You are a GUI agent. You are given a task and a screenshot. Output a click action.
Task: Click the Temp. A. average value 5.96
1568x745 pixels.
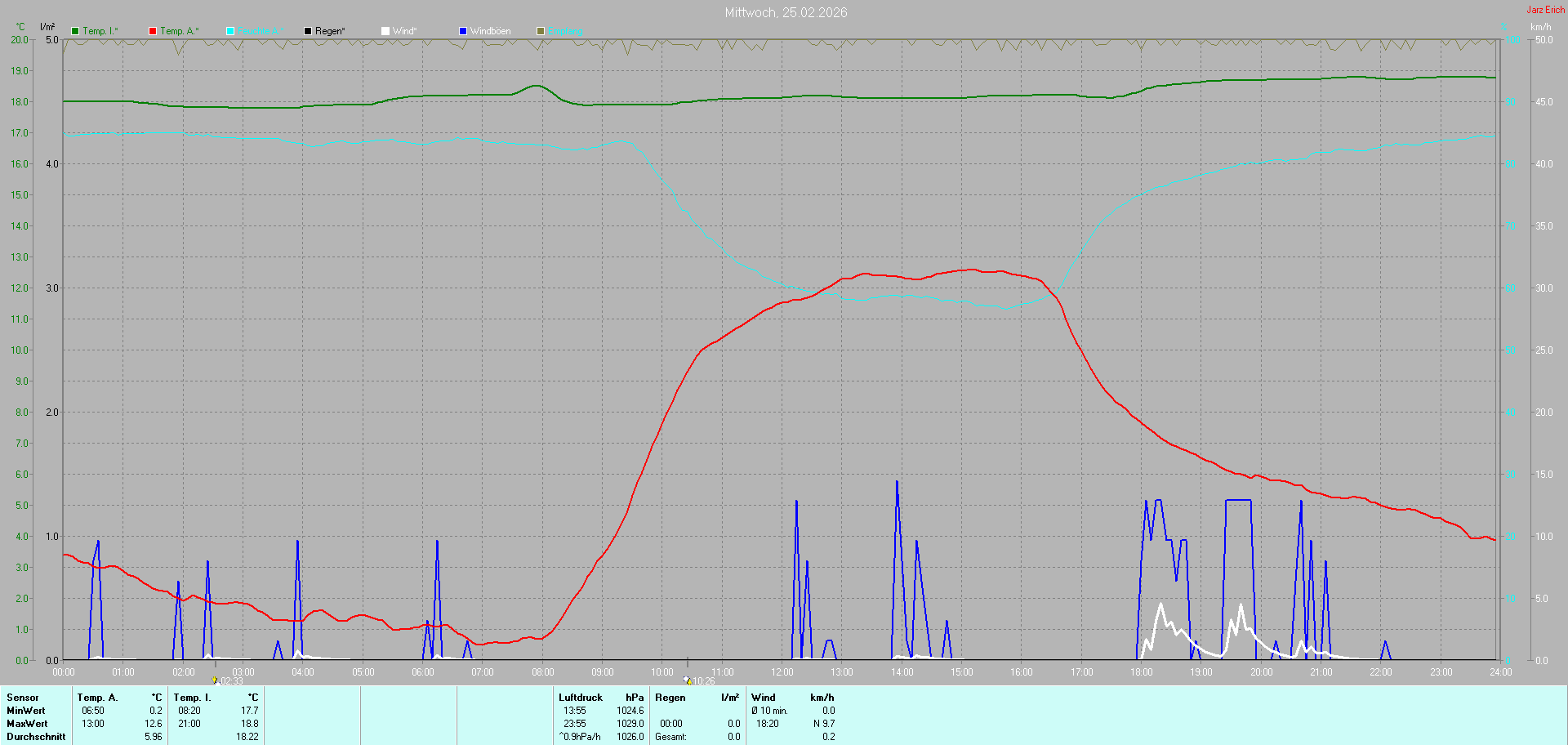[x=154, y=737]
